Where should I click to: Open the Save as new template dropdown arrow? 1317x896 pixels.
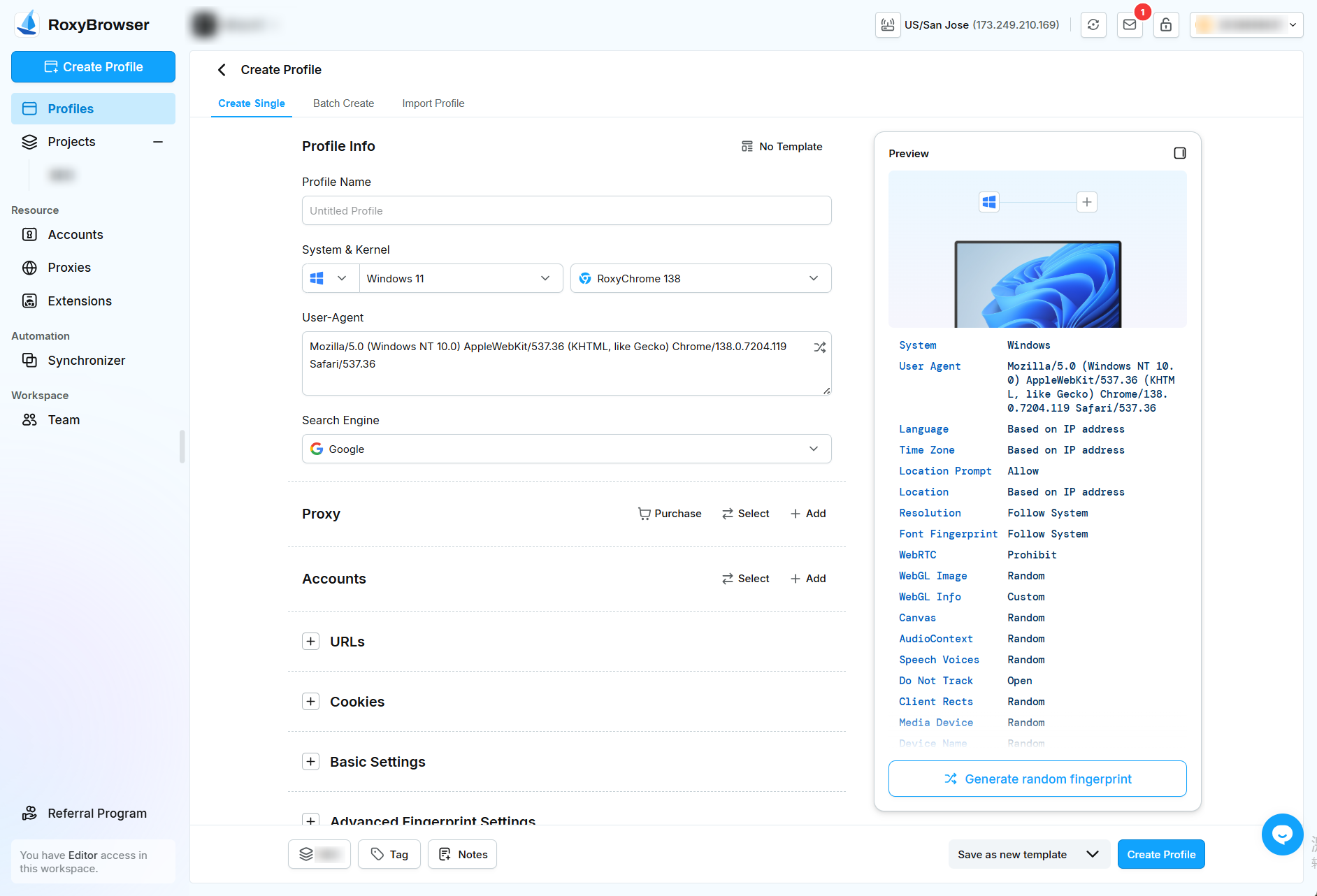pyautogui.click(x=1093, y=854)
